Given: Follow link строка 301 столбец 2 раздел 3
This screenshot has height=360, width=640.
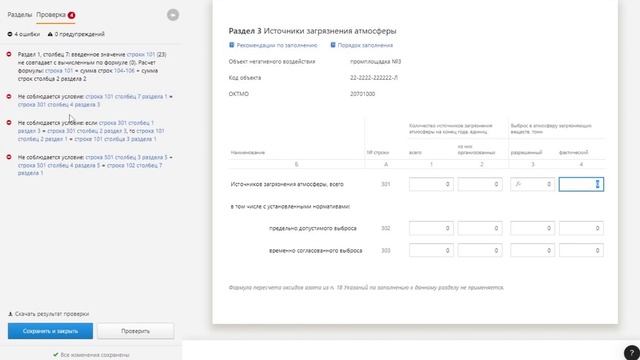Looking at the screenshot, I should click(x=87, y=131).
